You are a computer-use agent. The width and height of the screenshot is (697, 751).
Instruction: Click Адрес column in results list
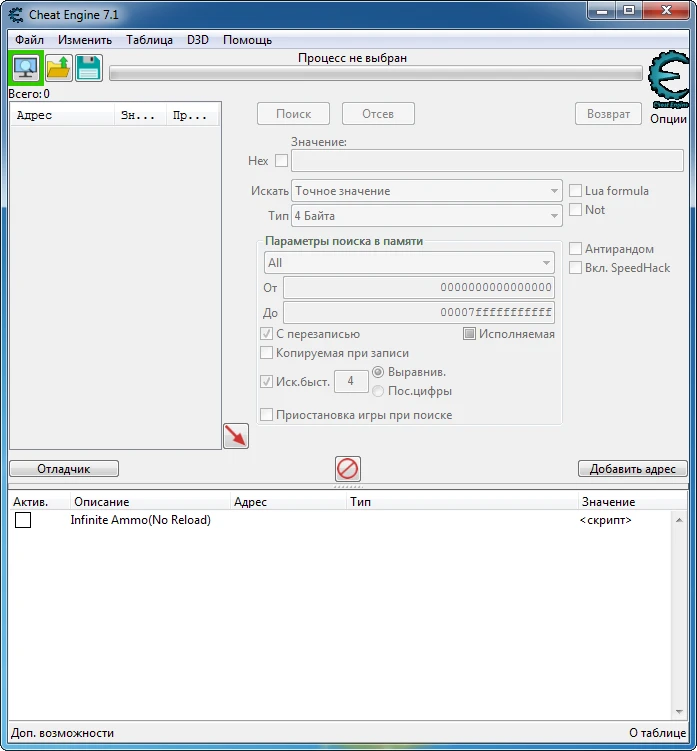(x=62, y=115)
